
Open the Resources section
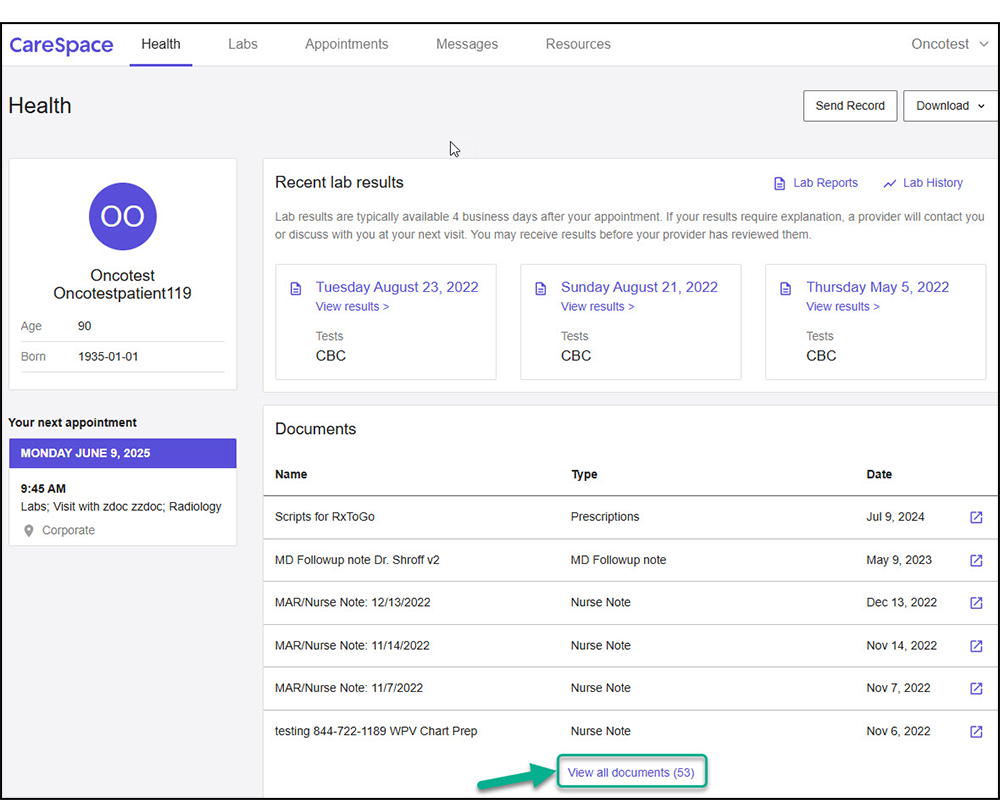(578, 44)
